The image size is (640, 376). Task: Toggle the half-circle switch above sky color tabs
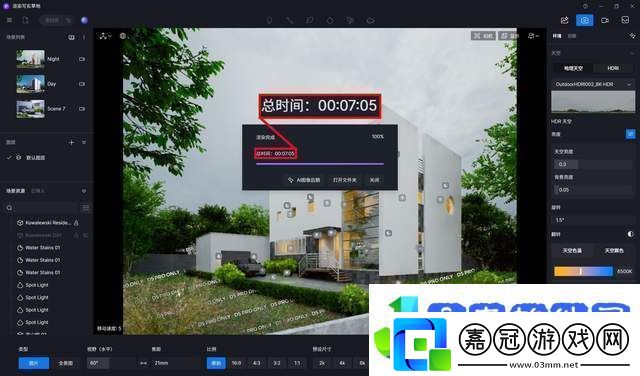[631, 234]
